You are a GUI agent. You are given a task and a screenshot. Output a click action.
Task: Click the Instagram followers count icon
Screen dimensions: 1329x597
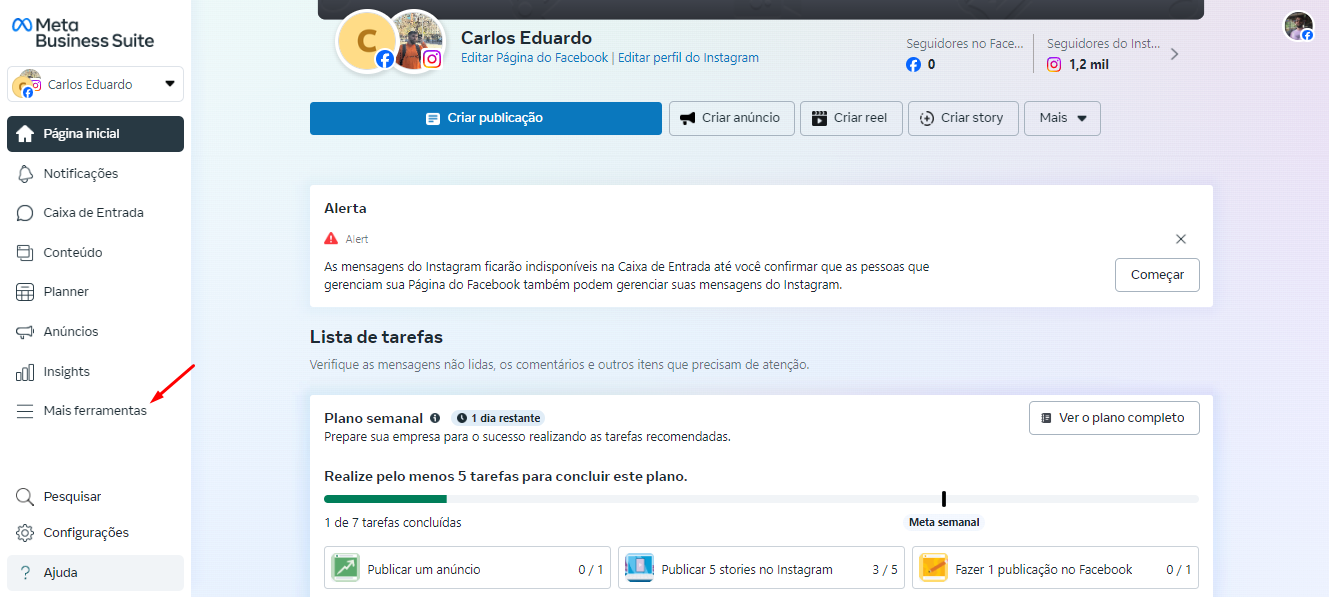coord(1054,65)
